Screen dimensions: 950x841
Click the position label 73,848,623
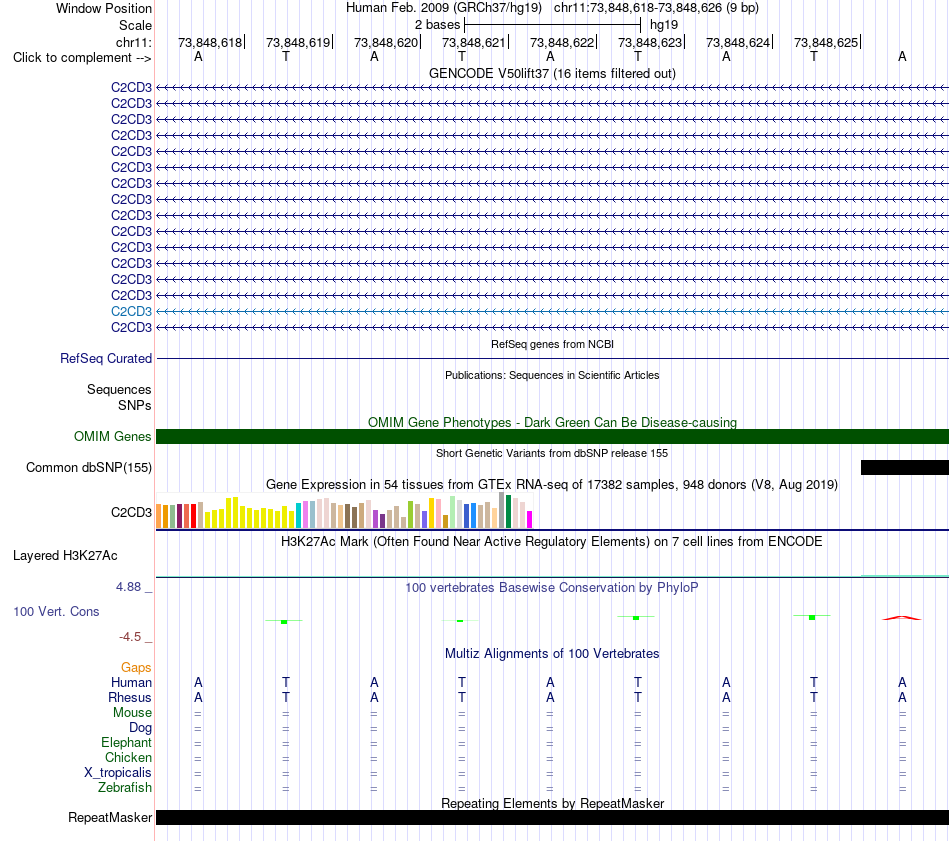click(650, 42)
